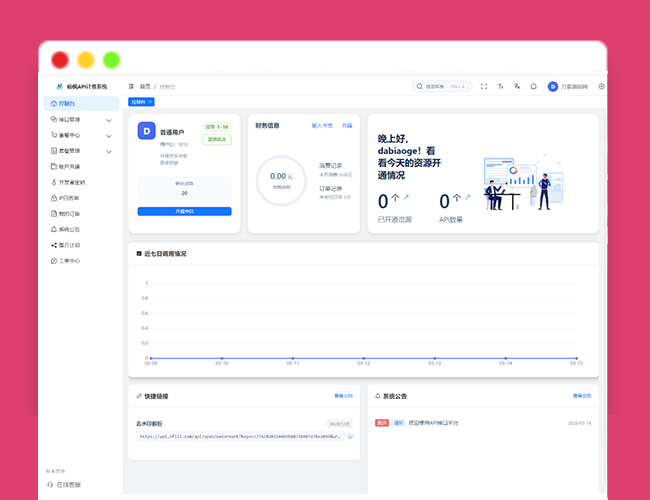Open the API platform welcome announcement
This screenshot has height=500, width=650.
coord(434,423)
